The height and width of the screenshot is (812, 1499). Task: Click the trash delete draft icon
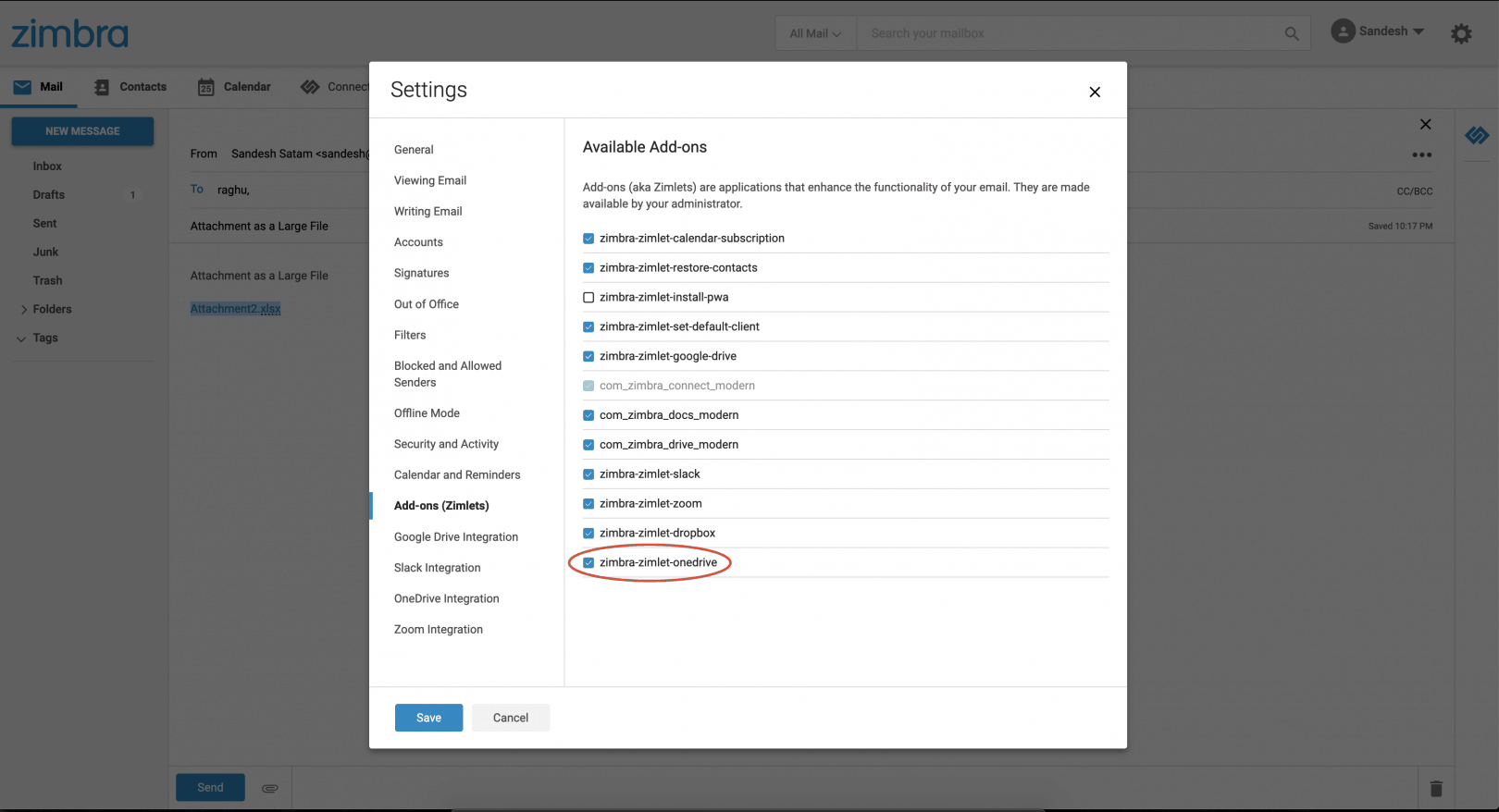pyautogui.click(x=1436, y=788)
